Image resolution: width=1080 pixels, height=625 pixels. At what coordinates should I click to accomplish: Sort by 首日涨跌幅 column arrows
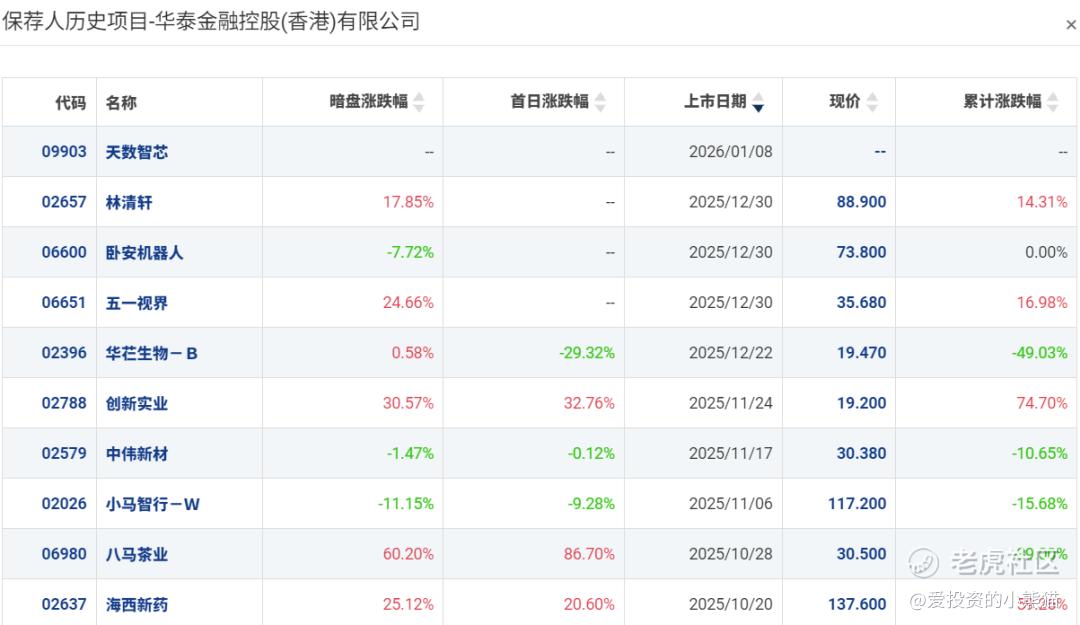600,102
